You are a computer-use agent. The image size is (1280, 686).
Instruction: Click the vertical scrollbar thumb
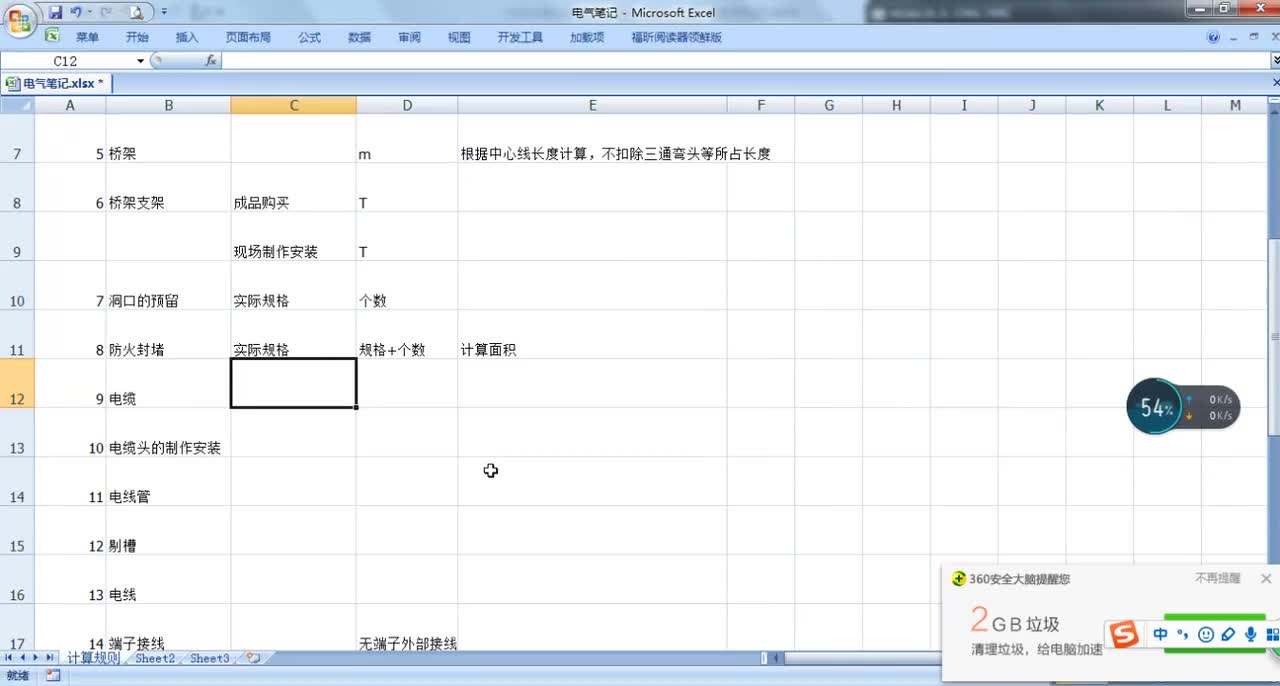[x=1274, y=337]
